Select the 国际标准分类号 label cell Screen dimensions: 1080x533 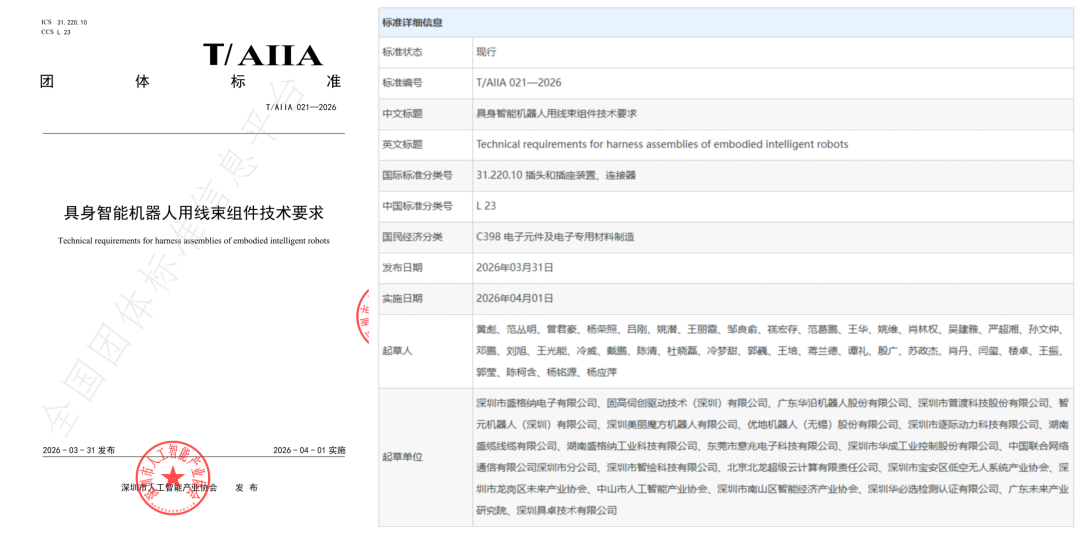(425, 176)
